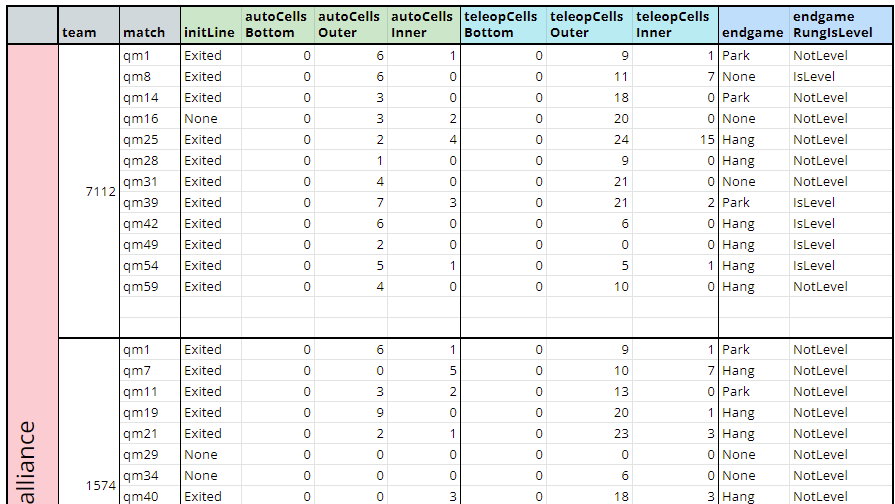Click the qm31 match cell

[x=150, y=182]
